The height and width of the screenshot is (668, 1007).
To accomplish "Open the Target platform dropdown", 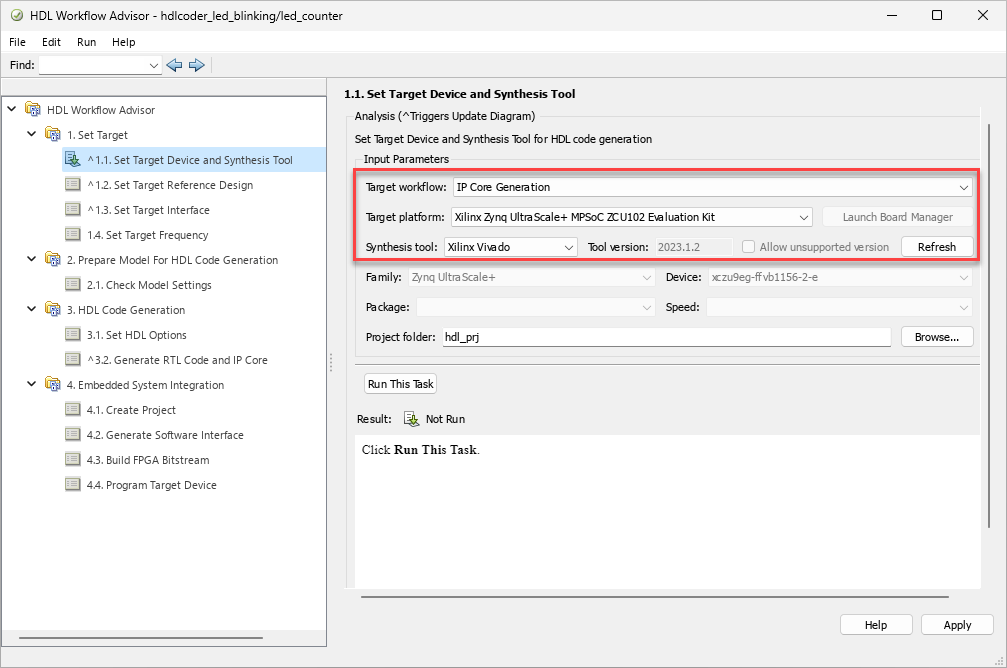I will pyautogui.click(x=804, y=217).
